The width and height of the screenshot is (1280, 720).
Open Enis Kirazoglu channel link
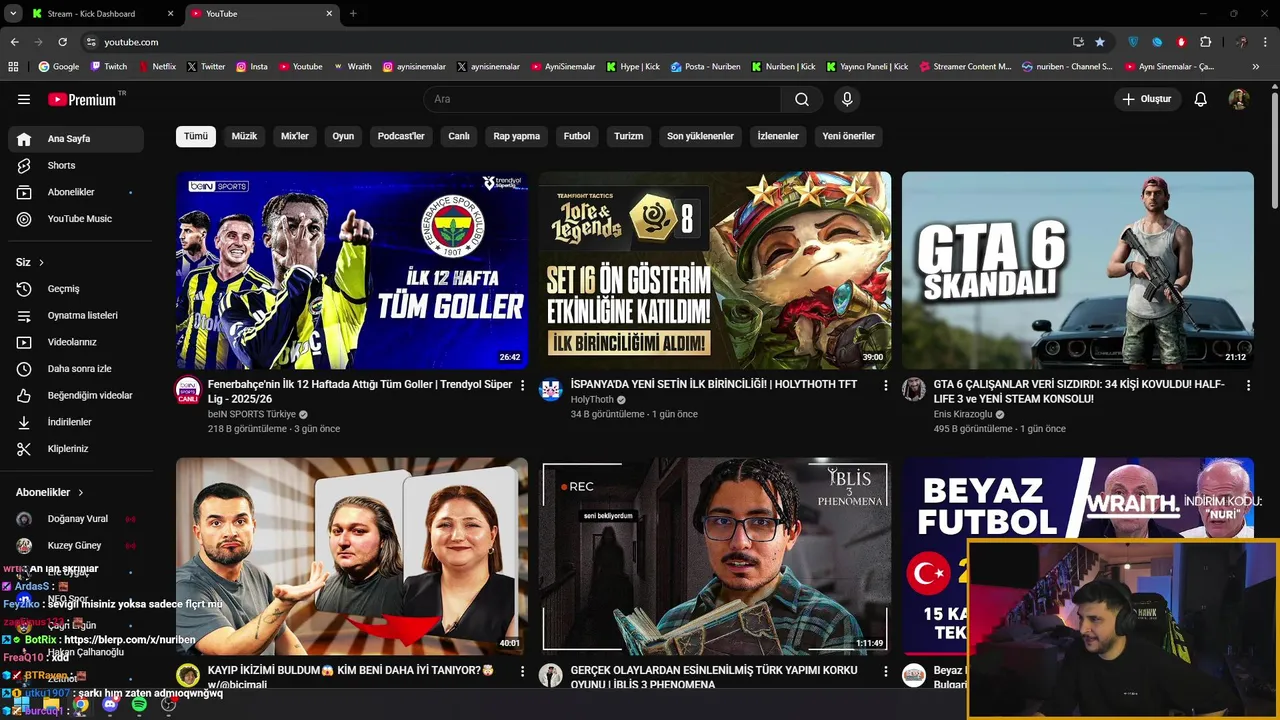963,414
